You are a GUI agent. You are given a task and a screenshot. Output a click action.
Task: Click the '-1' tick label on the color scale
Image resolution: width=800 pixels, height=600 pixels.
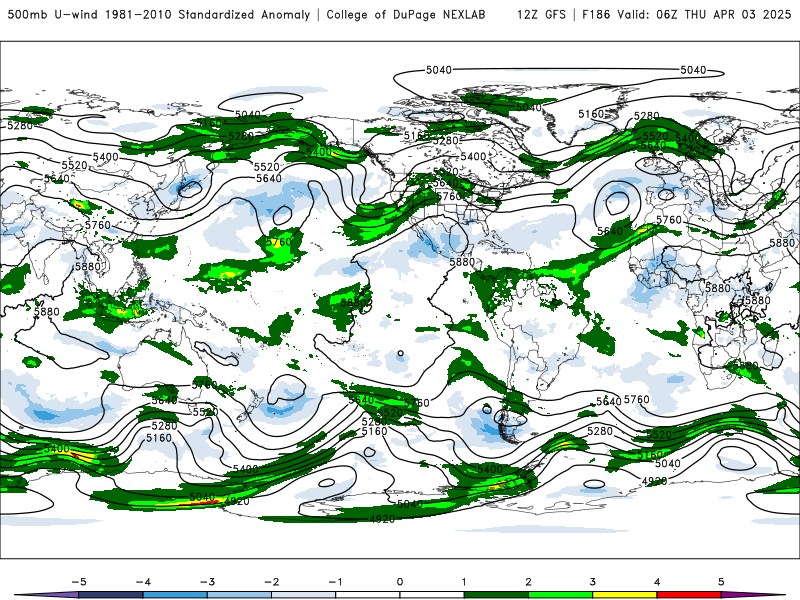tap(335, 582)
